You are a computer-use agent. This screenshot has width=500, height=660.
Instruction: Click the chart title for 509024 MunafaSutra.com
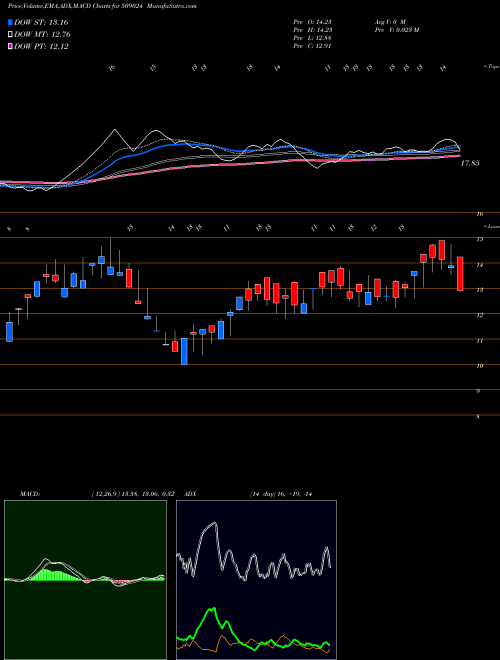[102, 6]
